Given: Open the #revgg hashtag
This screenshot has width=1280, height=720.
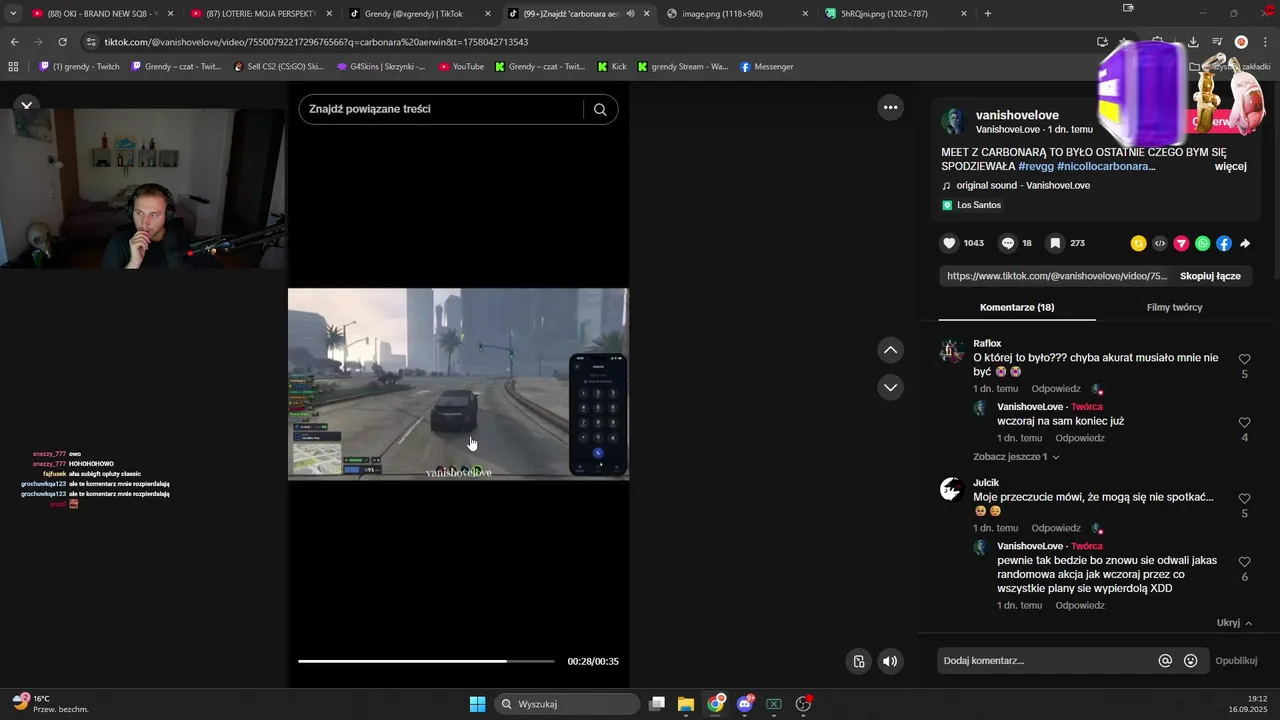Looking at the screenshot, I should (1035, 166).
